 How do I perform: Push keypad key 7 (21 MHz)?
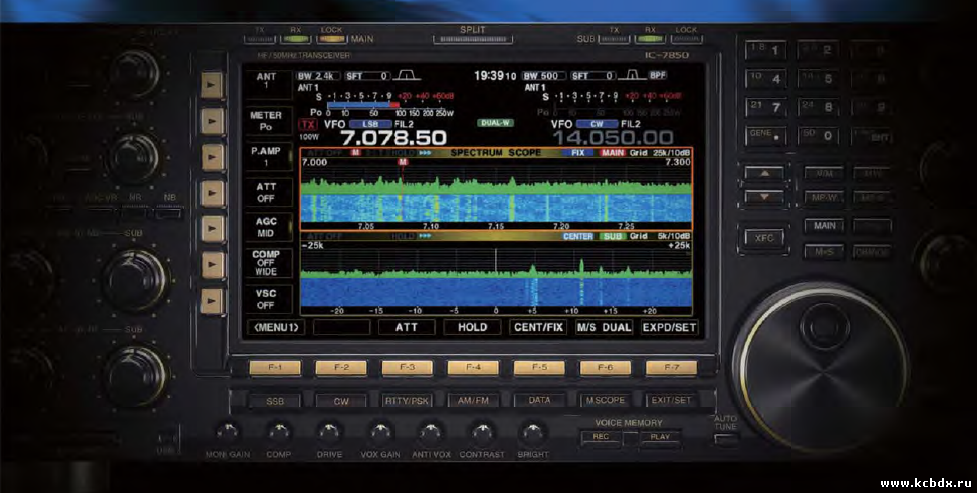(x=766, y=107)
